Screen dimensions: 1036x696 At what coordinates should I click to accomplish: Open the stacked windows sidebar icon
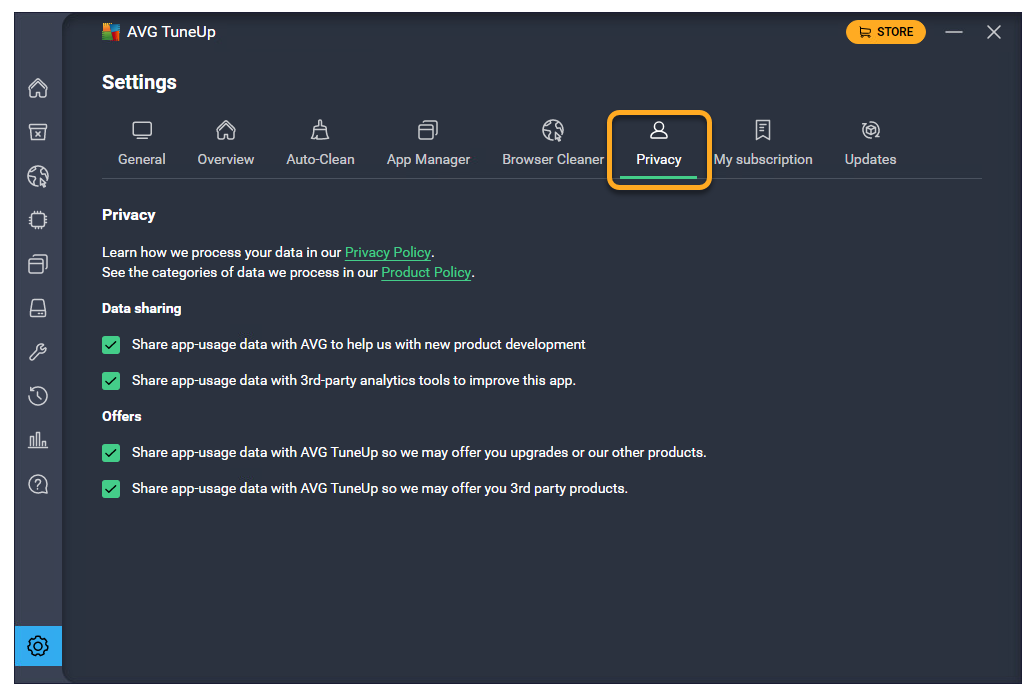click(x=38, y=264)
